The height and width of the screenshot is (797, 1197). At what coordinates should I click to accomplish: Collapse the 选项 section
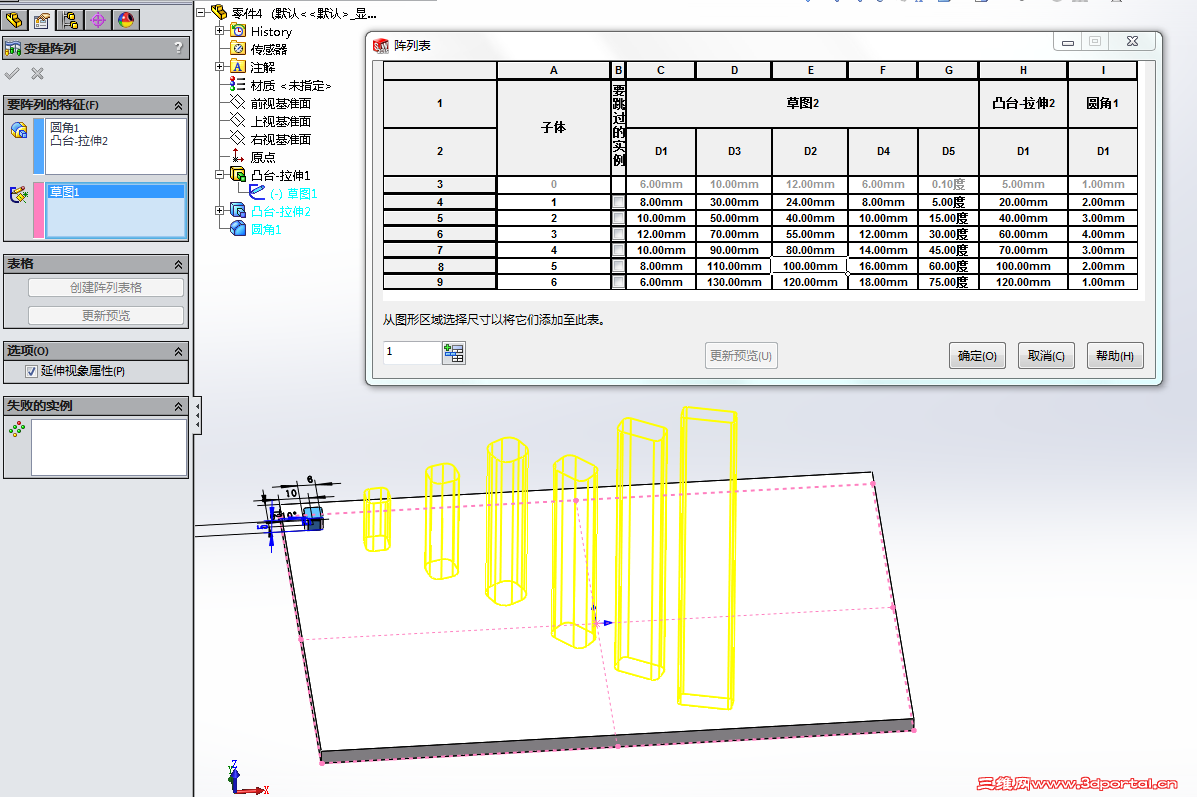(x=179, y=351)
